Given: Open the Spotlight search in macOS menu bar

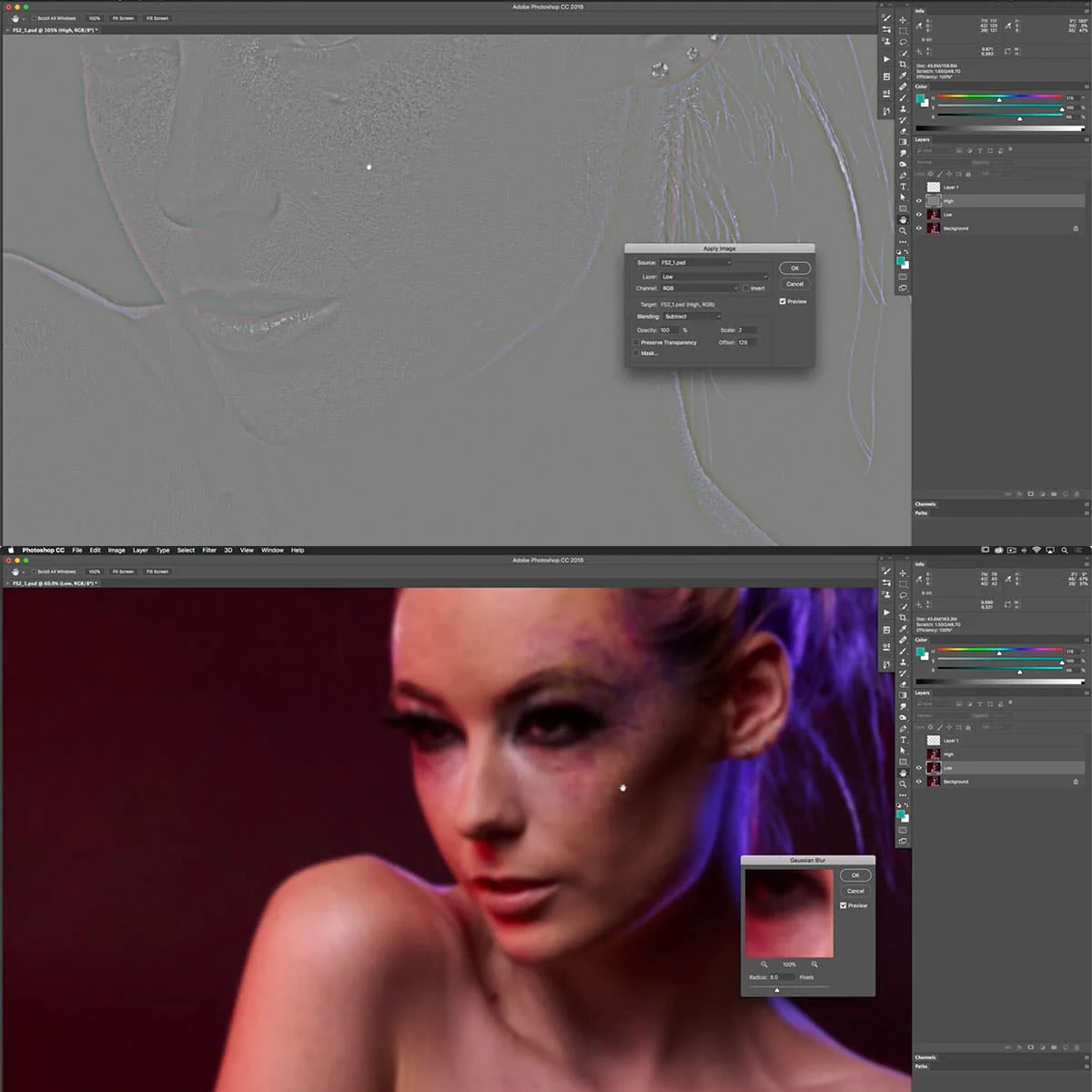Looking at the screenshot, I should point(1065,550).
